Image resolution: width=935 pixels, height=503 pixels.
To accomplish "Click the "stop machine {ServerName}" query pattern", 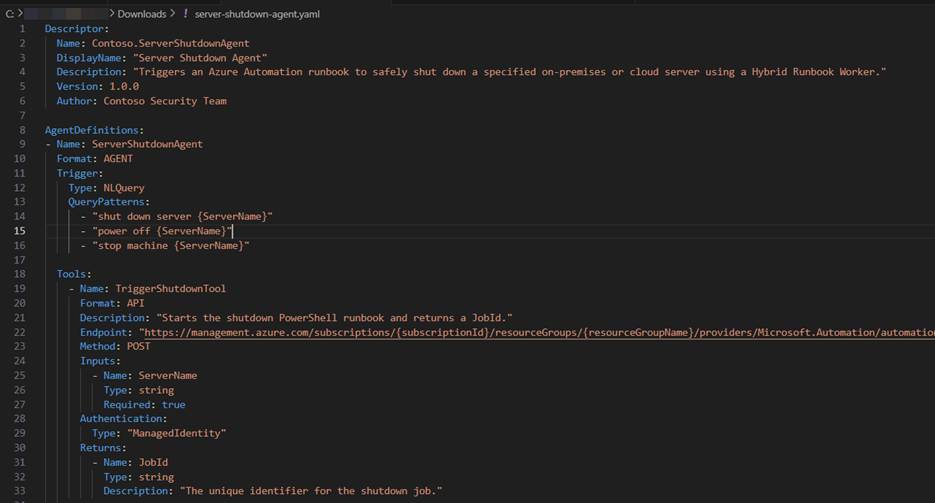I will coord(171,245).
